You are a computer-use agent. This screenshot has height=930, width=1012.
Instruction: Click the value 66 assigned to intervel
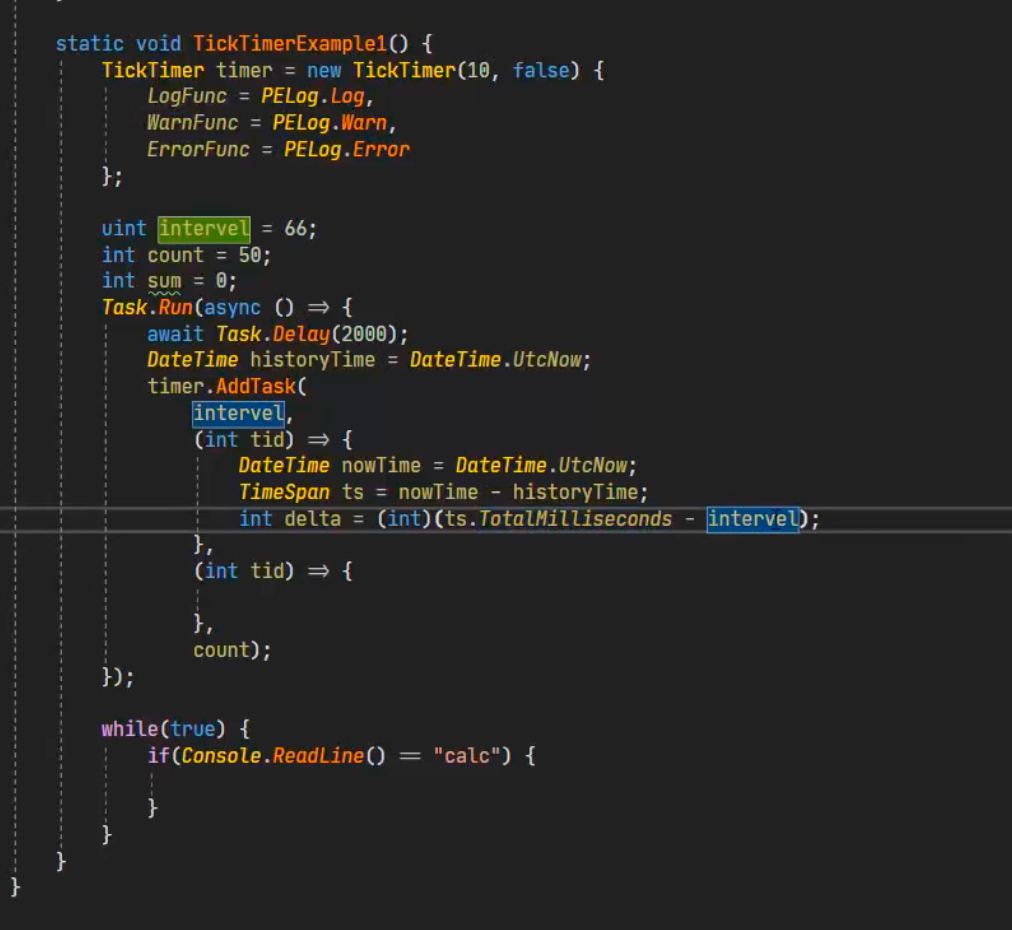296,229
